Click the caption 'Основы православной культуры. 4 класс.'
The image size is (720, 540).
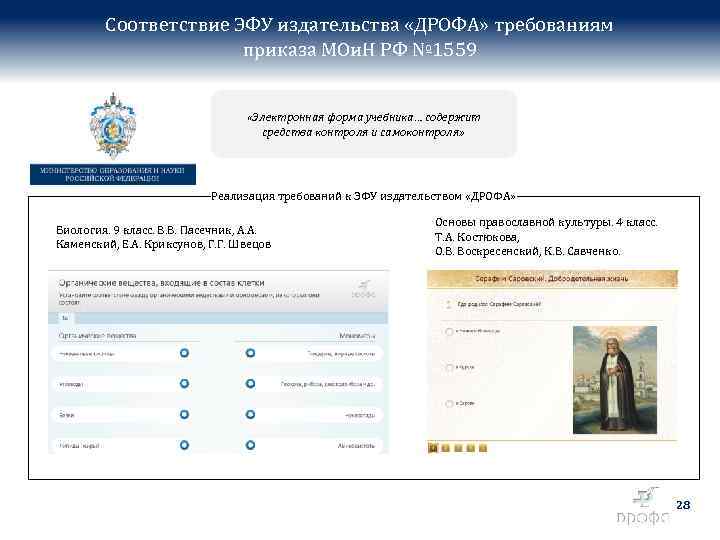tap(546, 223)
